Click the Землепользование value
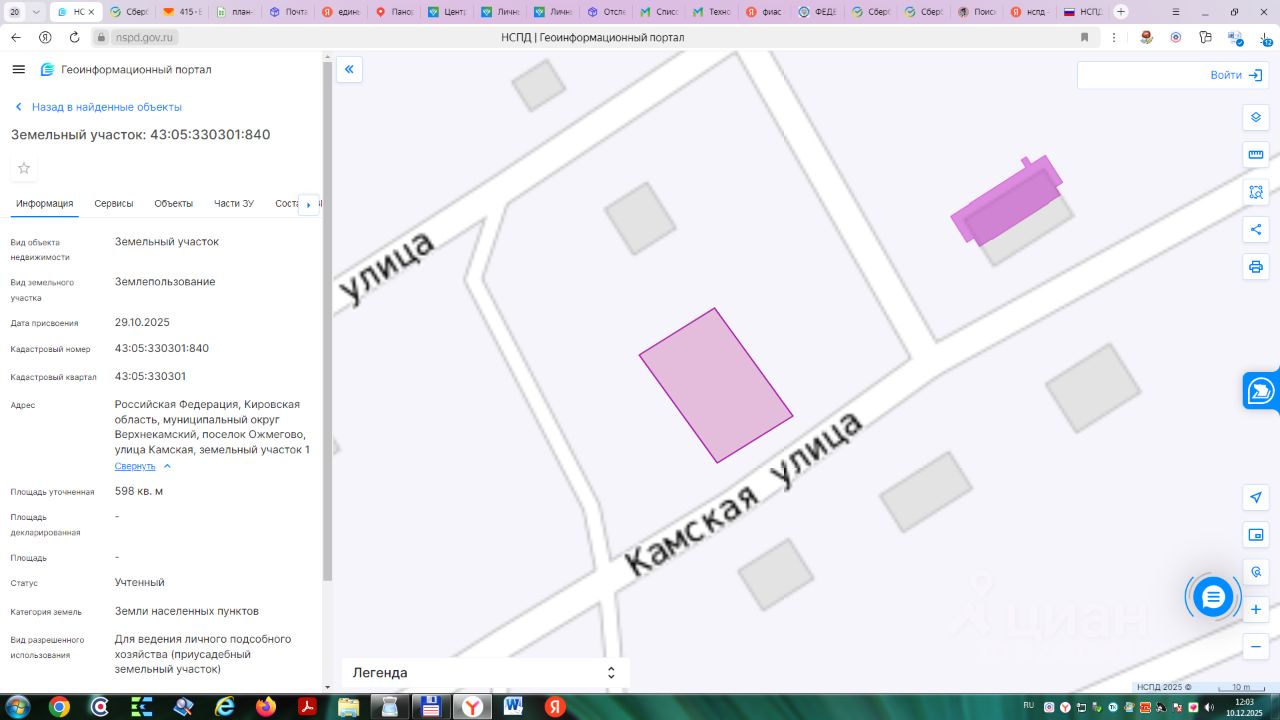 point(165,282)
